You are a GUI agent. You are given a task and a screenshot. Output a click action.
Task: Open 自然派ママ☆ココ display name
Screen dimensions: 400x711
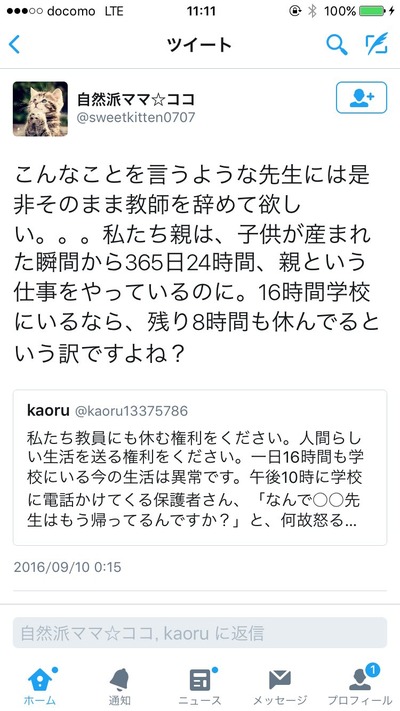coord(136,98)
